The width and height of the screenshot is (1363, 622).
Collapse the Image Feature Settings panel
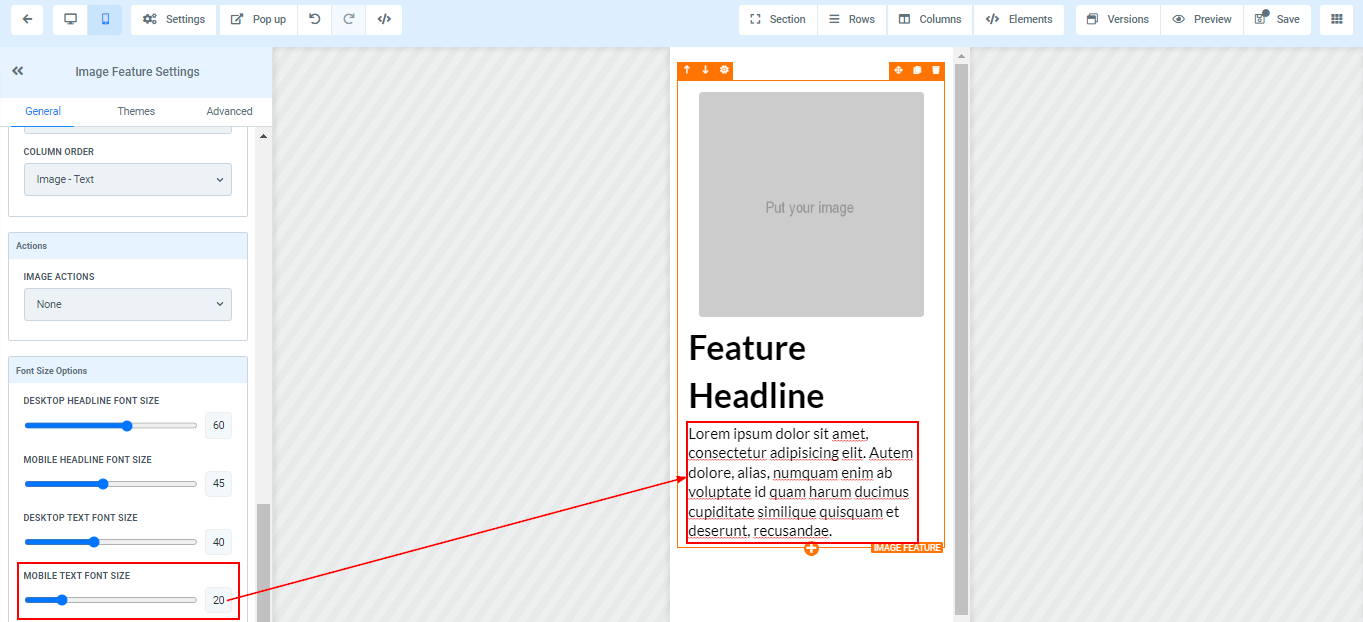pos(17,71)
